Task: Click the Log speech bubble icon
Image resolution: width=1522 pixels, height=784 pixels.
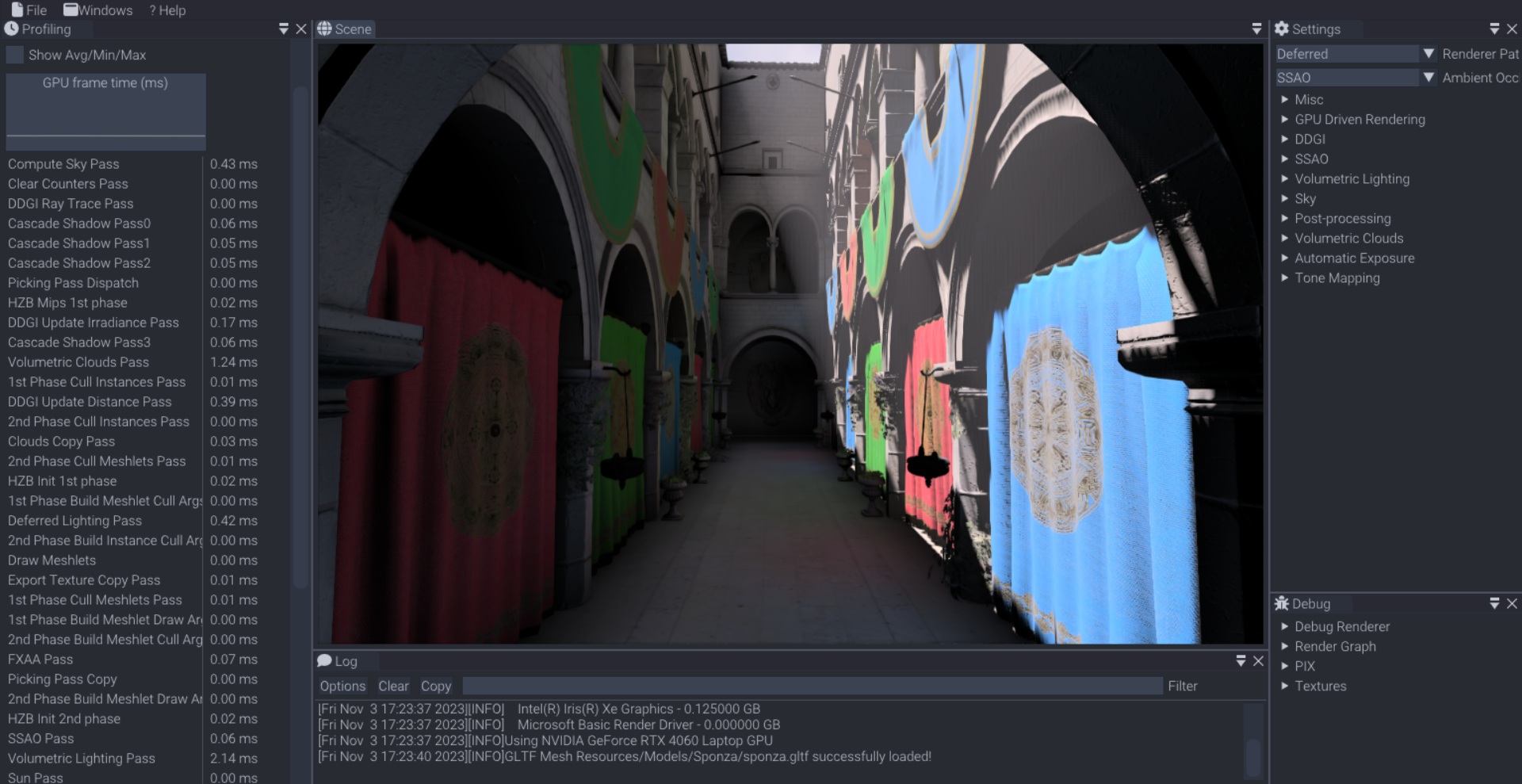Action: 324,660
